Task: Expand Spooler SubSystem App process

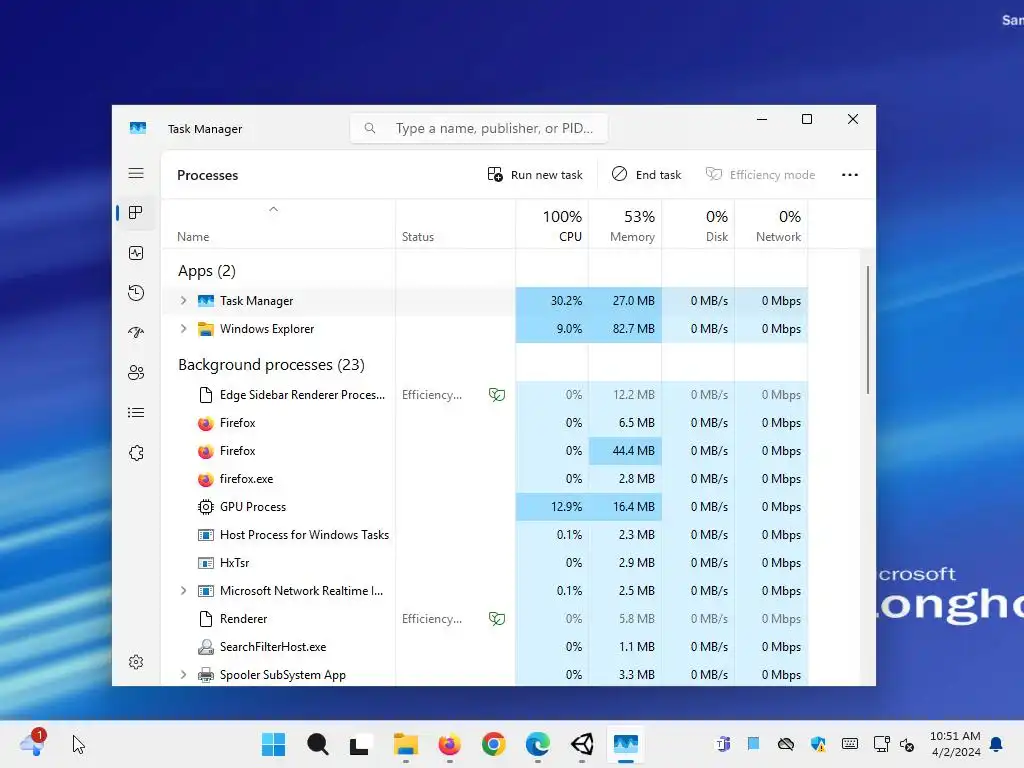Action: tap(184, 675)
